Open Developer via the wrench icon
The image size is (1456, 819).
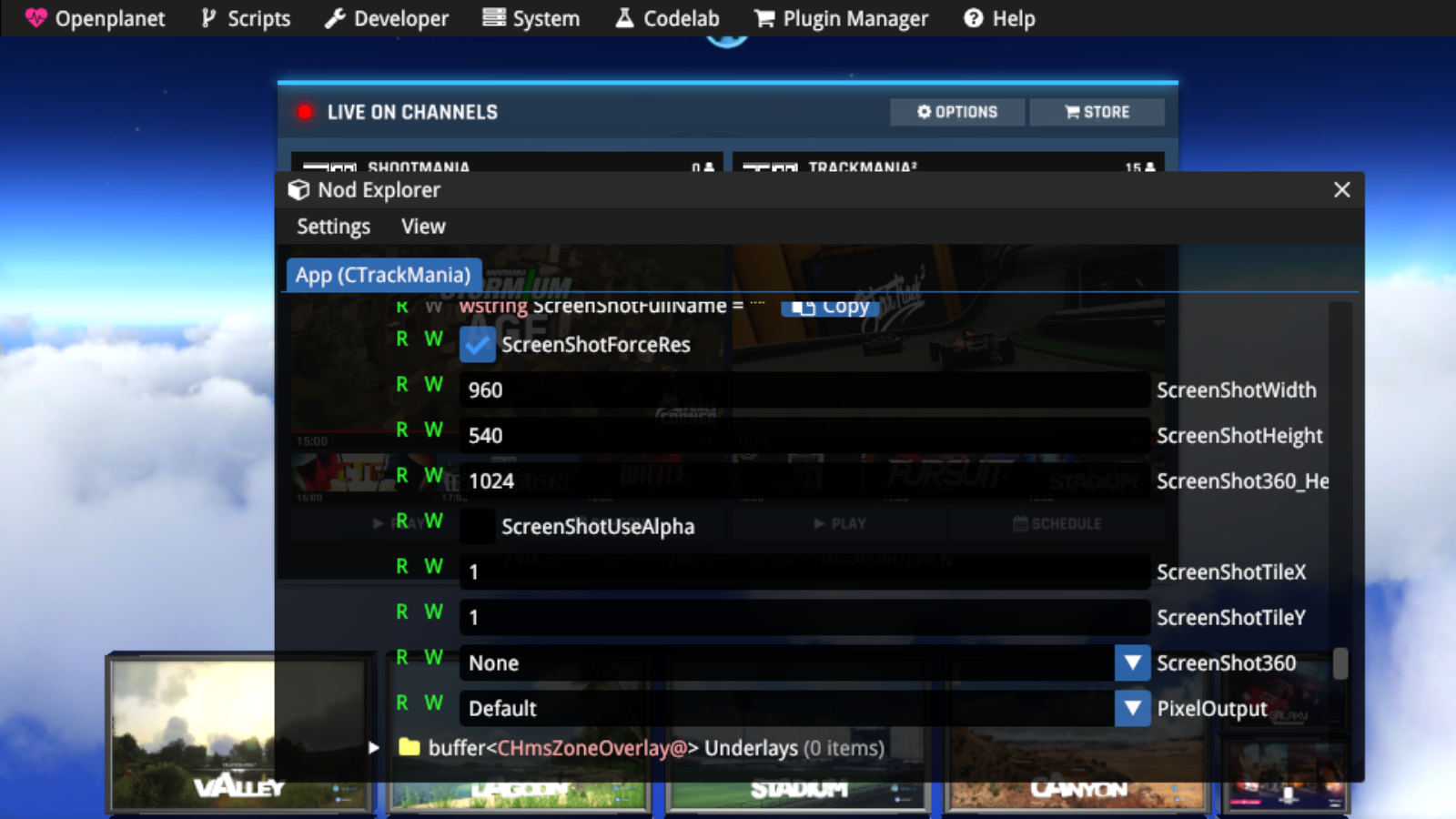click(x=334, y=17)
